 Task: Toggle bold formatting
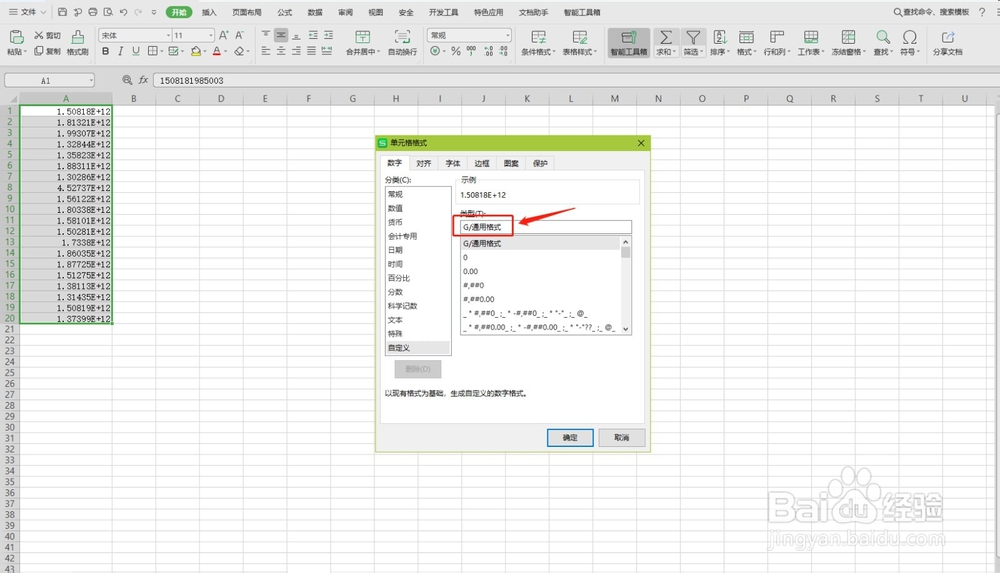coord(105,51)
